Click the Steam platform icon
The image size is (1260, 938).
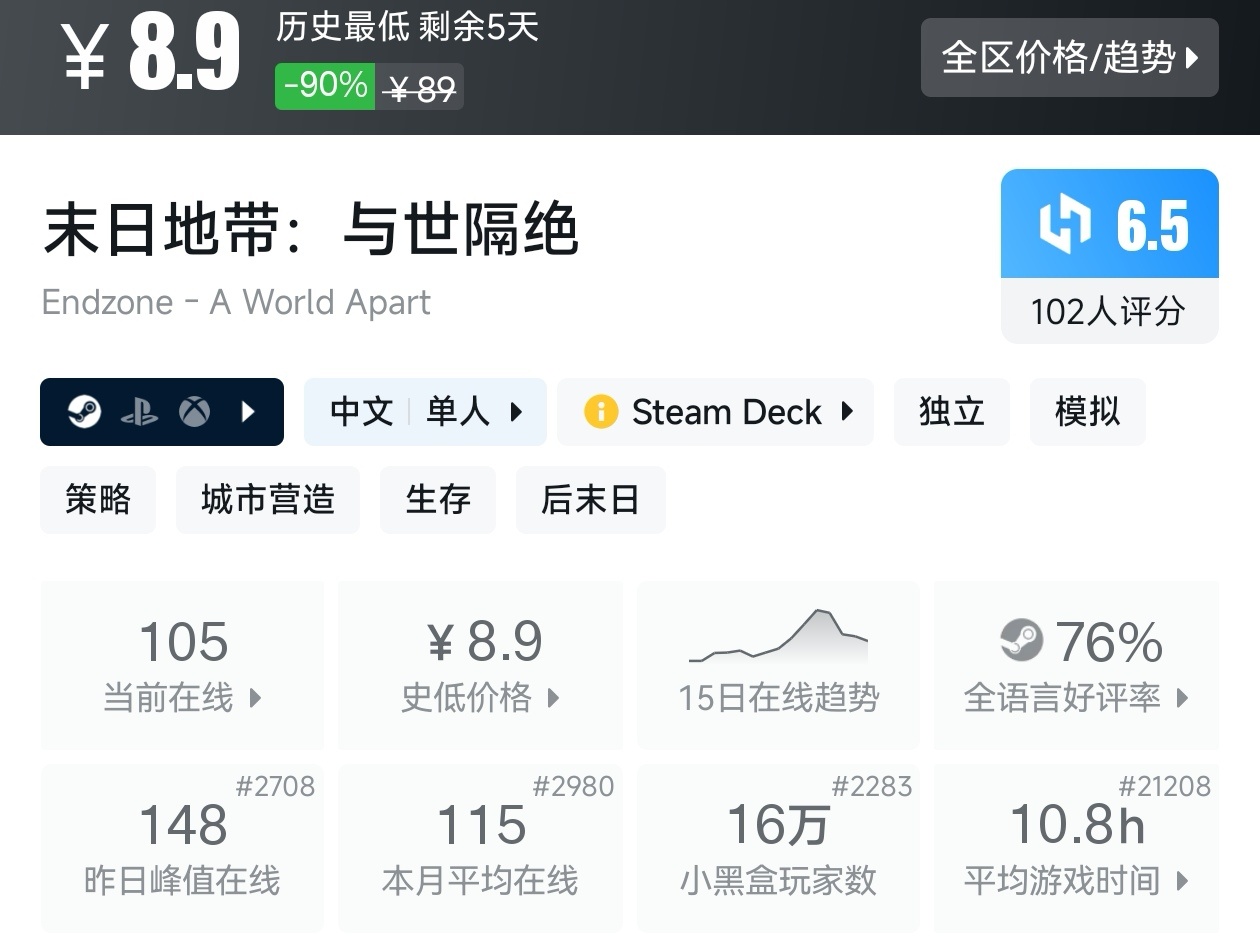(x=85, y=411)
